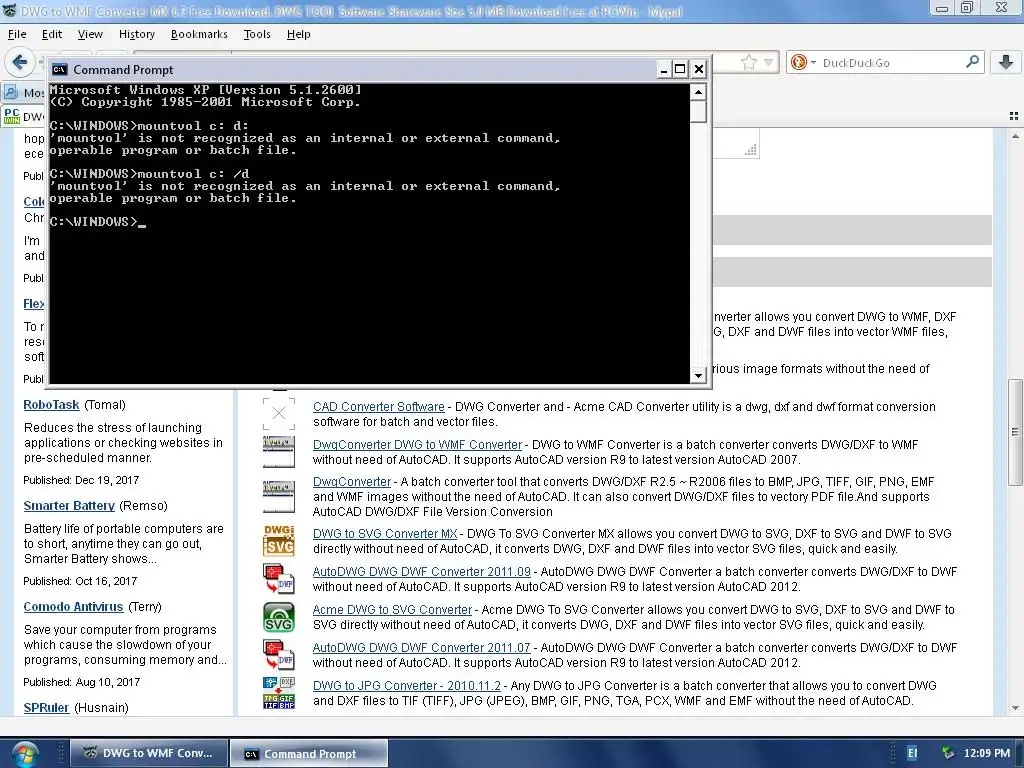Click the thumbnail beside DwgConverter DWG to WMF Converter
The height and width of the screenshot is (768, 1024).
click(279, 451)
